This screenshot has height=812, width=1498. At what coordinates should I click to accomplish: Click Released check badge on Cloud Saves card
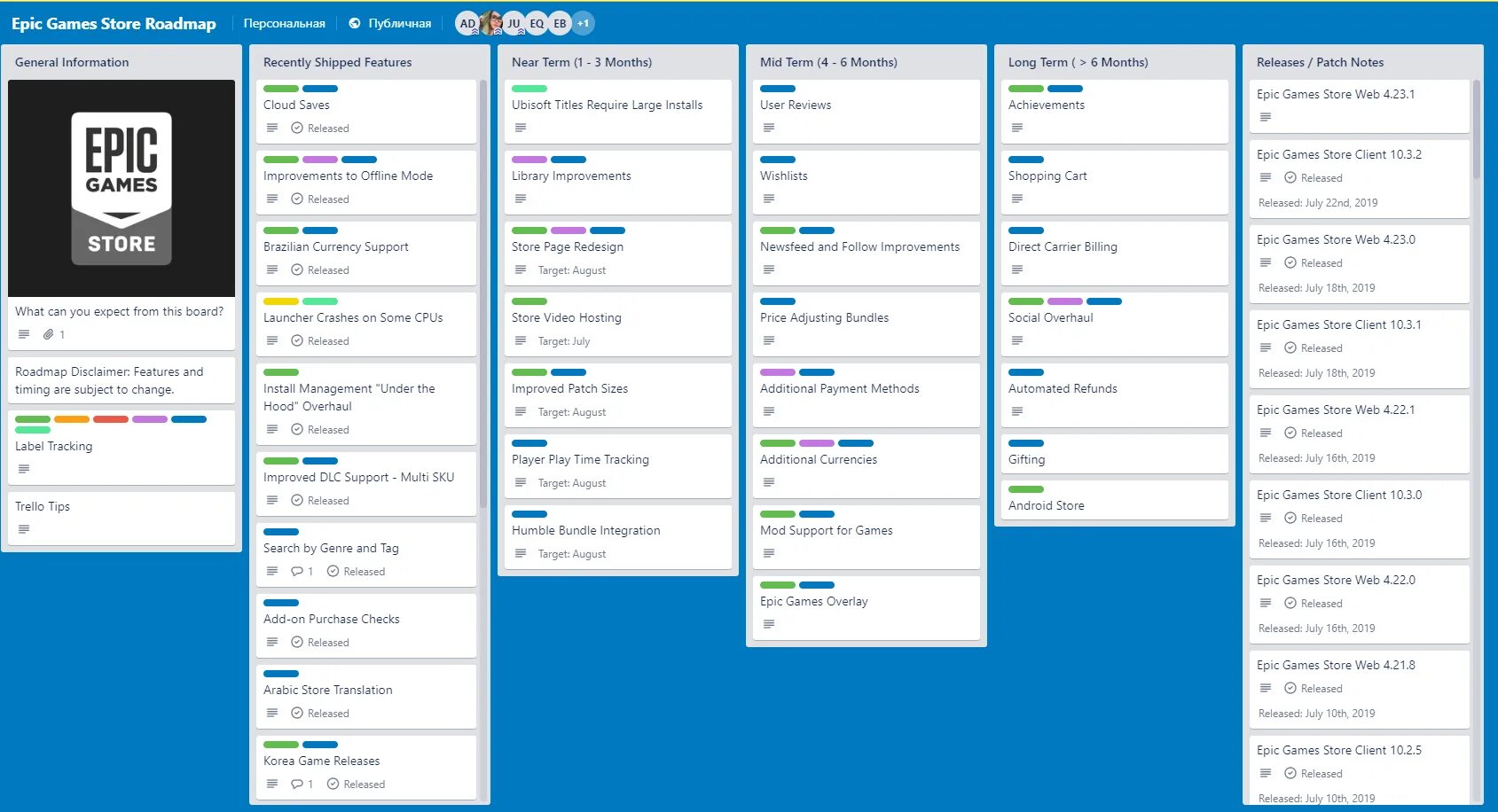click(x=320, y=129)
